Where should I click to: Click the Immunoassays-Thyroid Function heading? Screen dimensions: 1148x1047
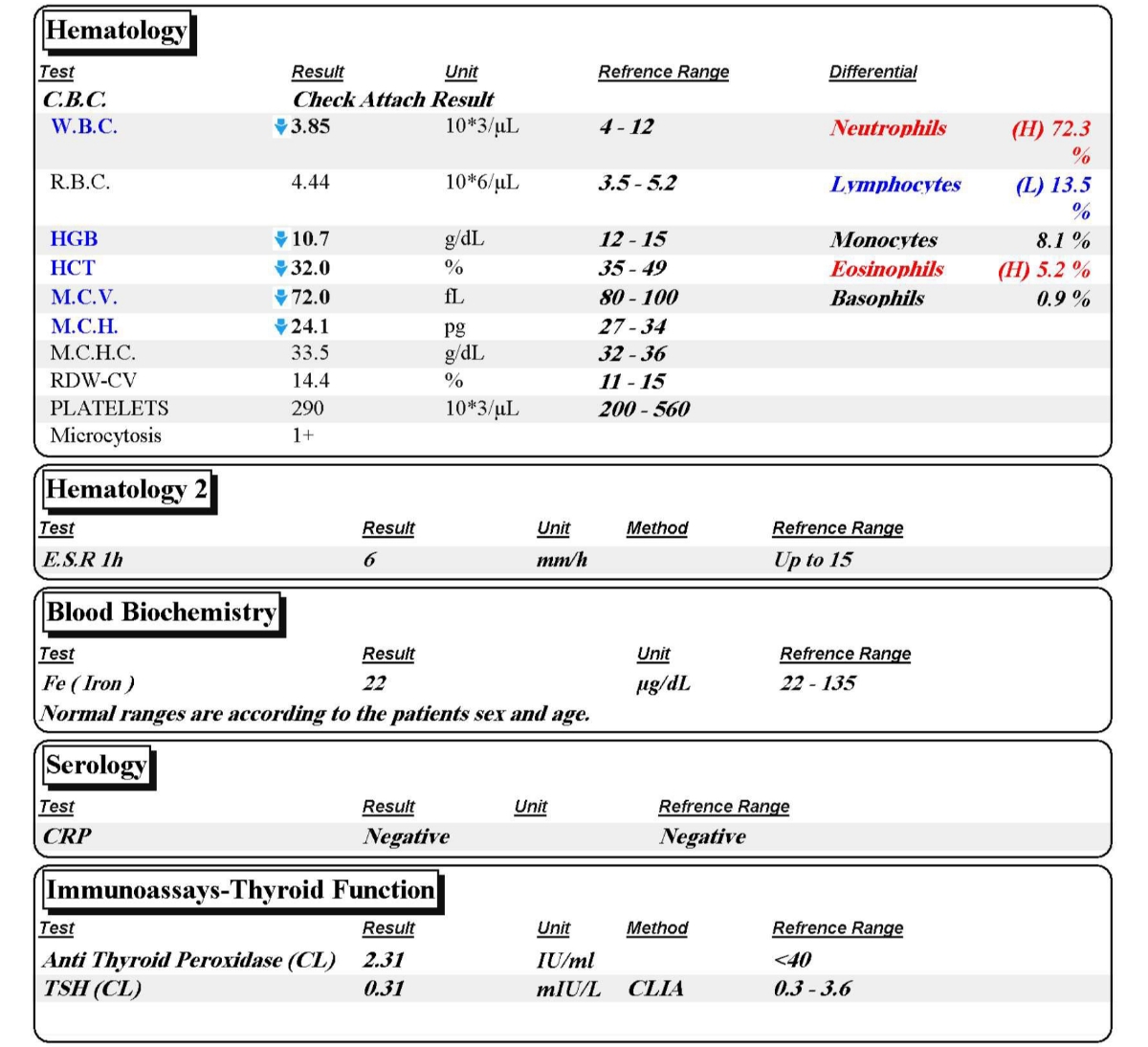240,891
